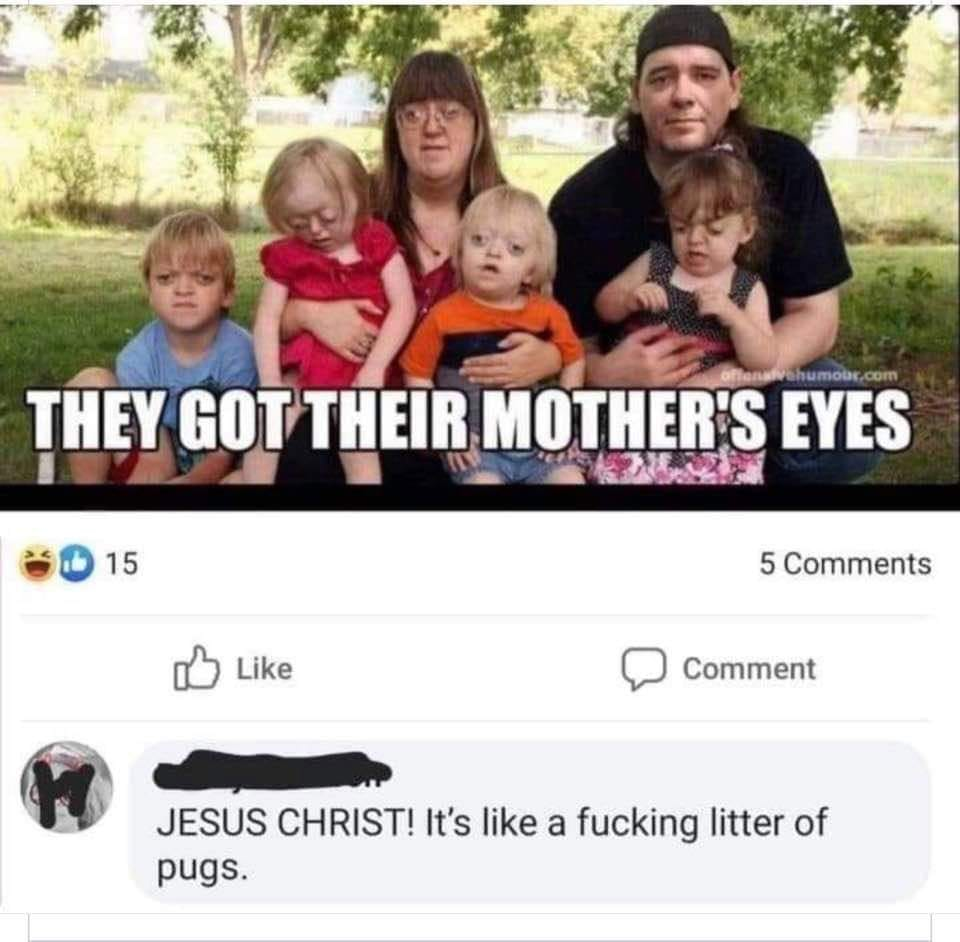This screenshot has height=942, width=960.
Task: Click the divider line above Like button
Action: (478, 616)
